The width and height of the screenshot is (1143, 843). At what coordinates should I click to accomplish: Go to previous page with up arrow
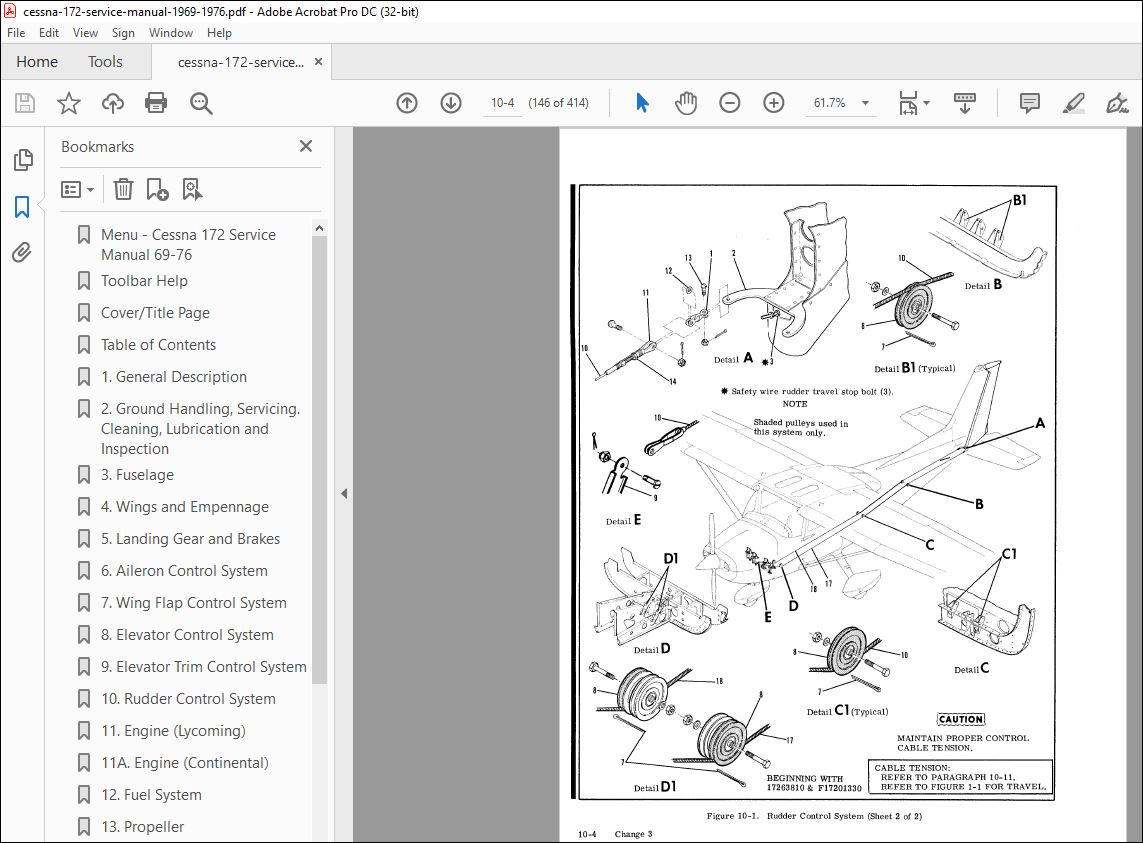[x=407, y=103]
